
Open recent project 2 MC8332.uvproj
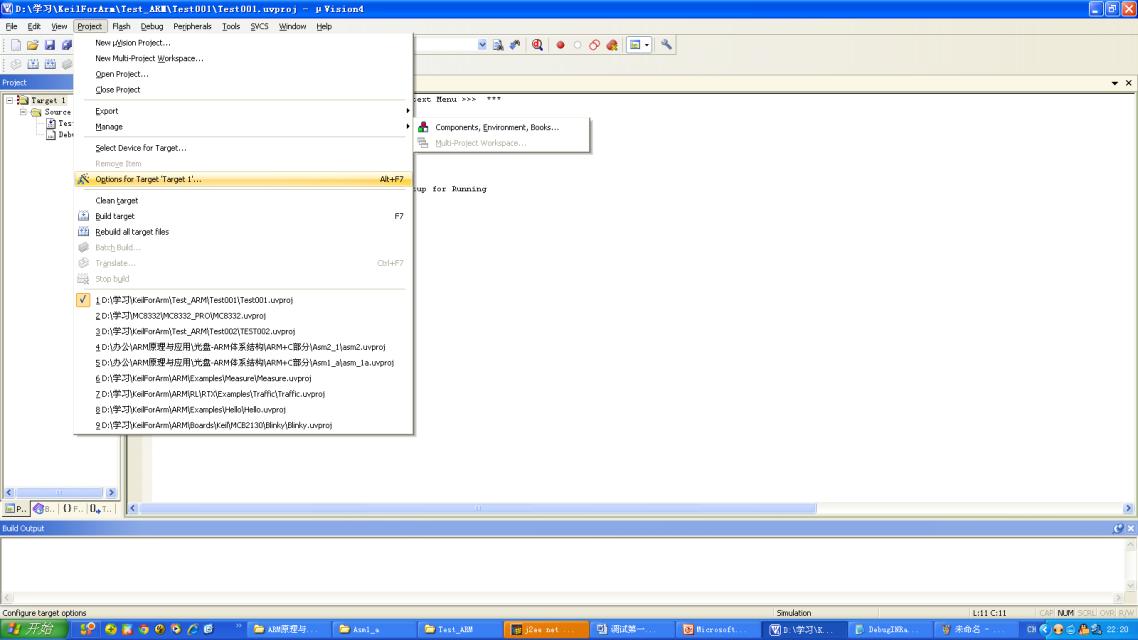point(243,316)
